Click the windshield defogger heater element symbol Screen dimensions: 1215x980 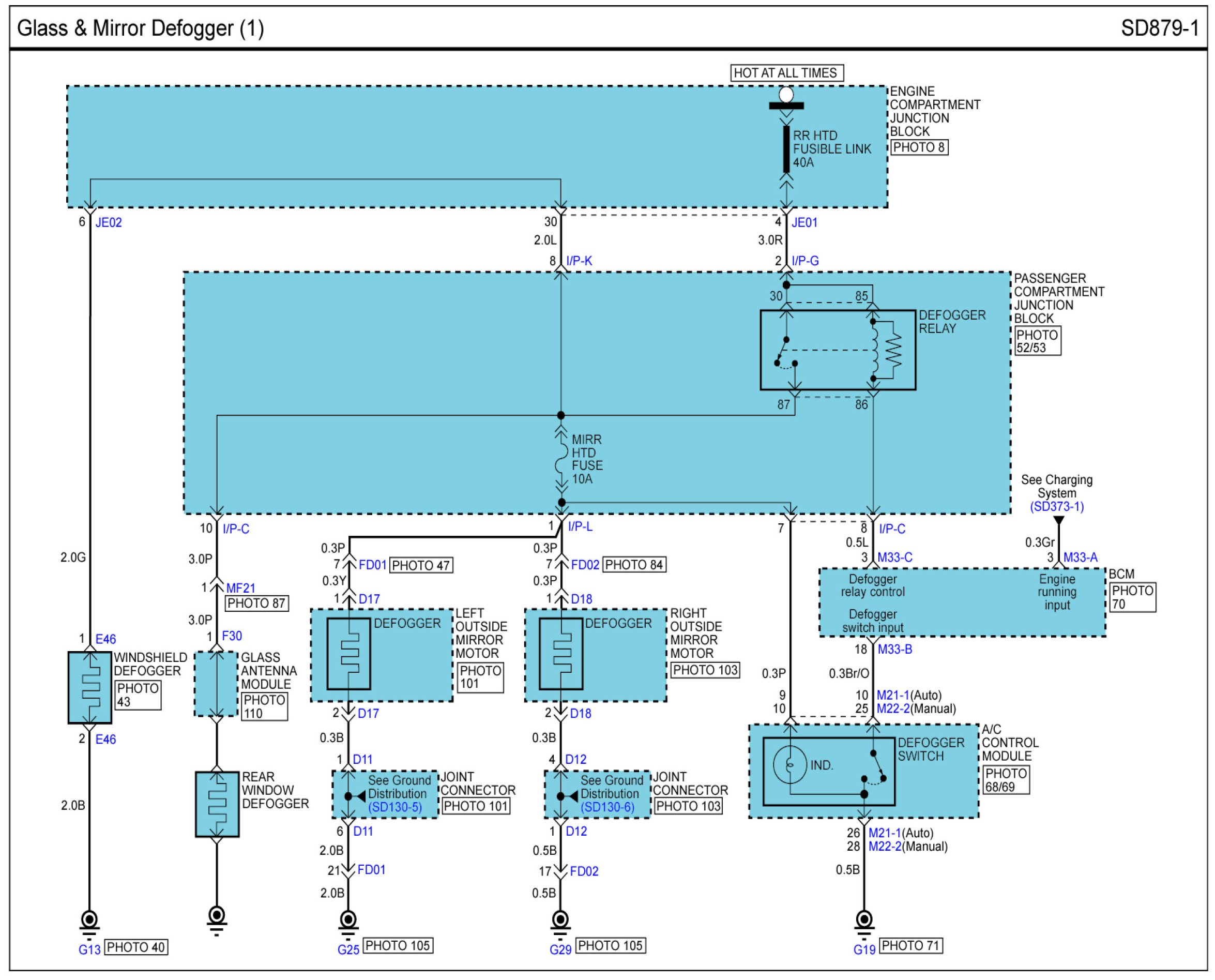point(90,688)
